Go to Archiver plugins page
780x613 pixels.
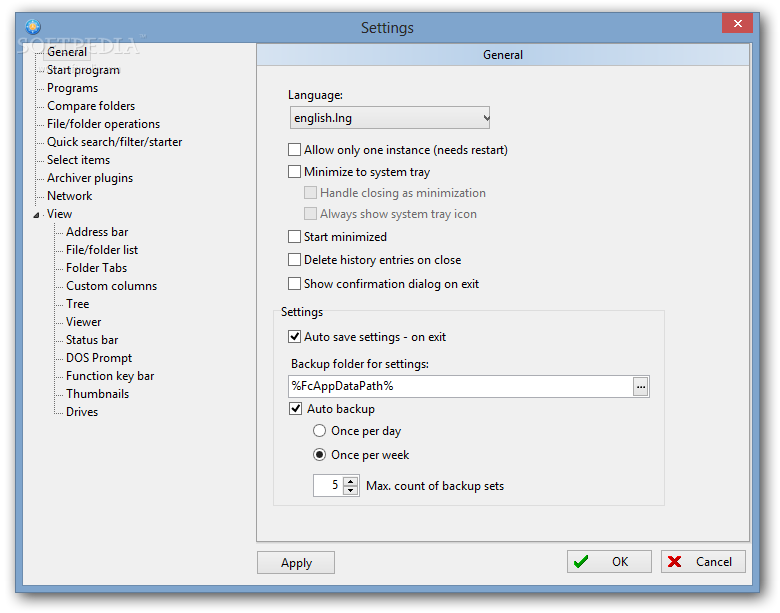(x=90, y=178)
